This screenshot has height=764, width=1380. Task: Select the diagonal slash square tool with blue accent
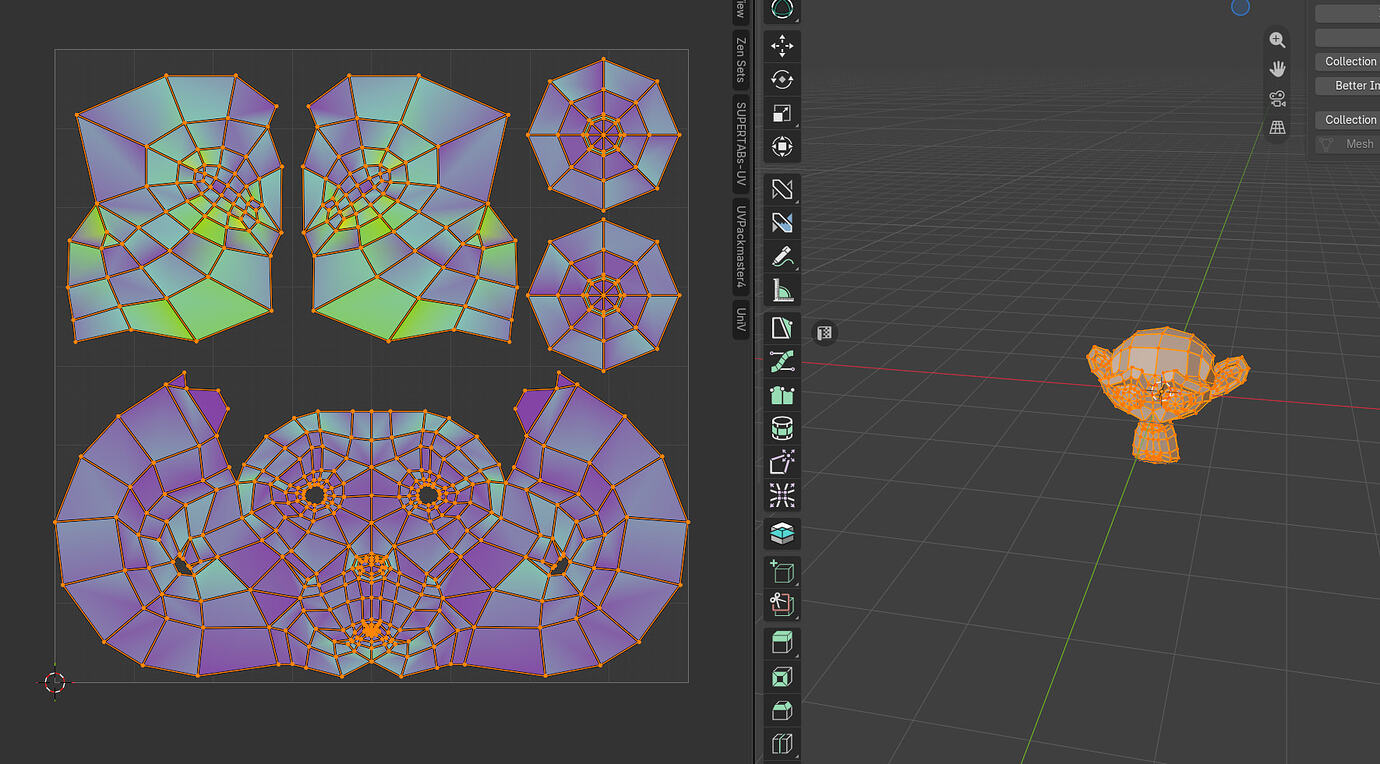point(782,222)
